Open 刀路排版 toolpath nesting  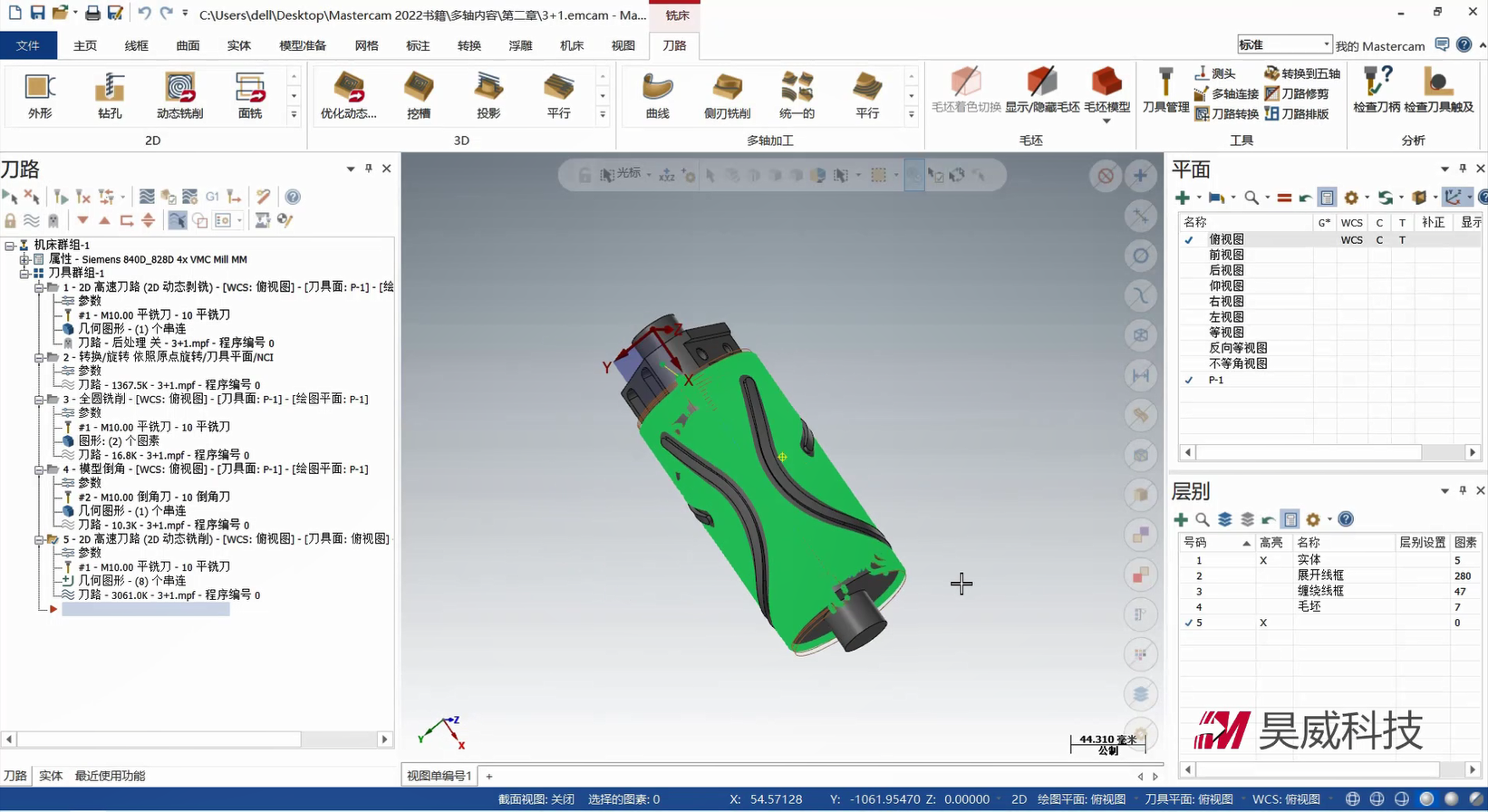click(1297, 113)
